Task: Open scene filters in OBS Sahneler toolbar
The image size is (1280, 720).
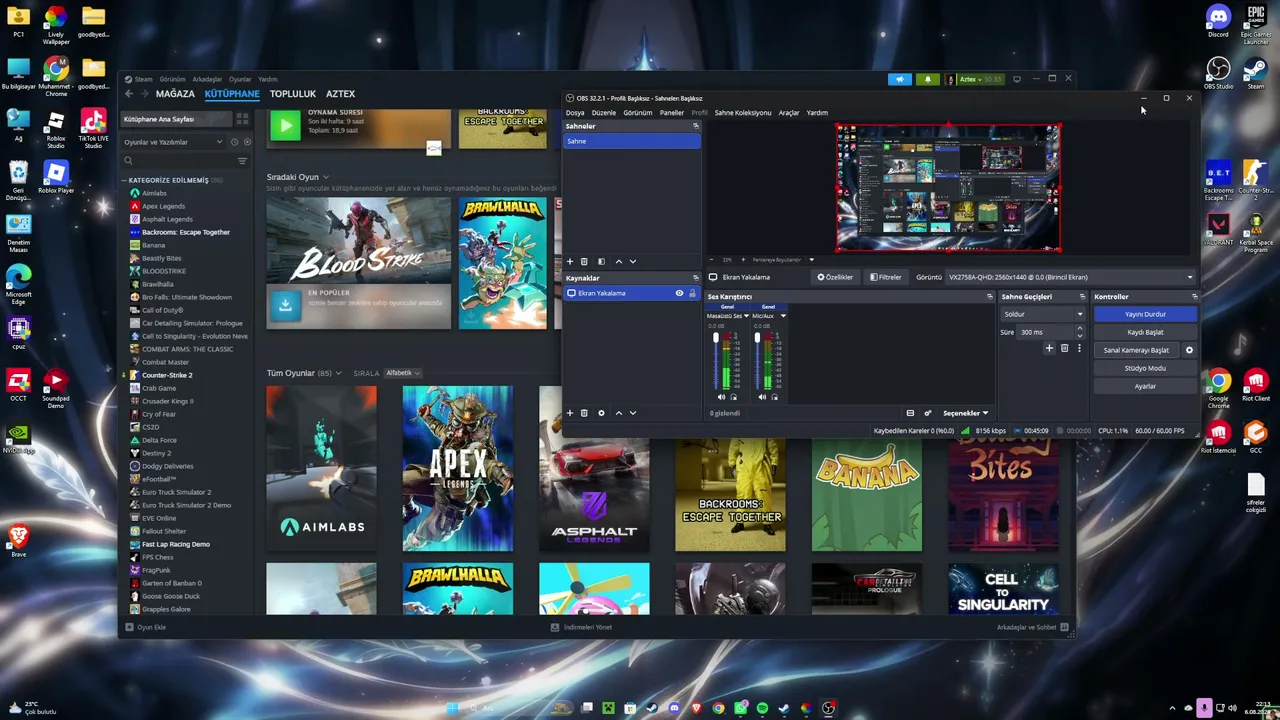Action: point(601,261)
